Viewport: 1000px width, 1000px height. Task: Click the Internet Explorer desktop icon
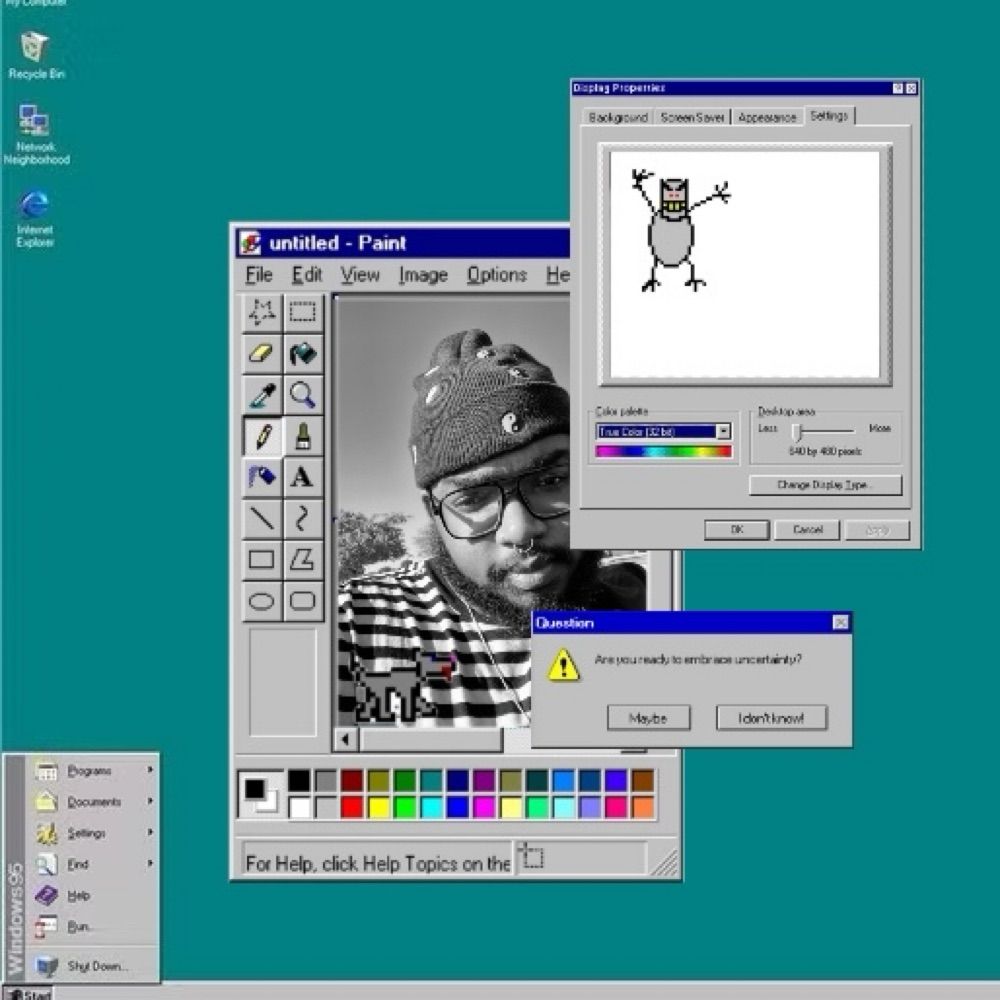click(35, 218)
